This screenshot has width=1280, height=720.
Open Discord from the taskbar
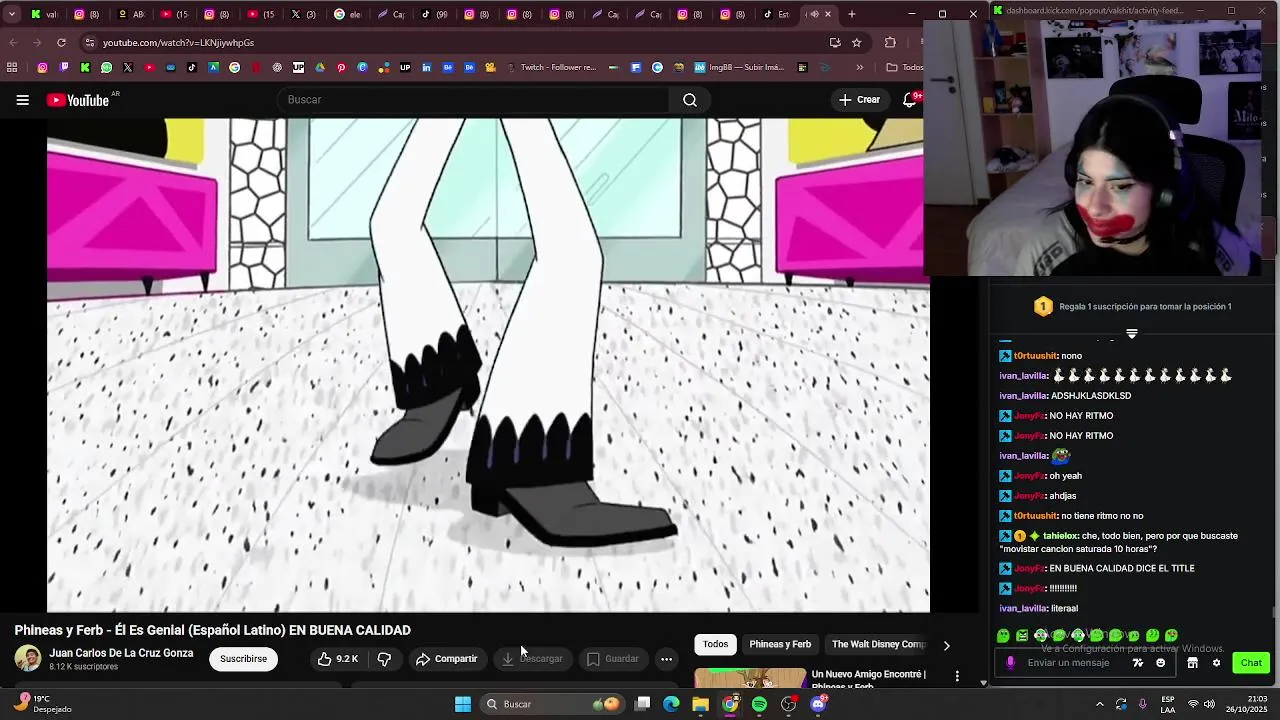[818, 704]
